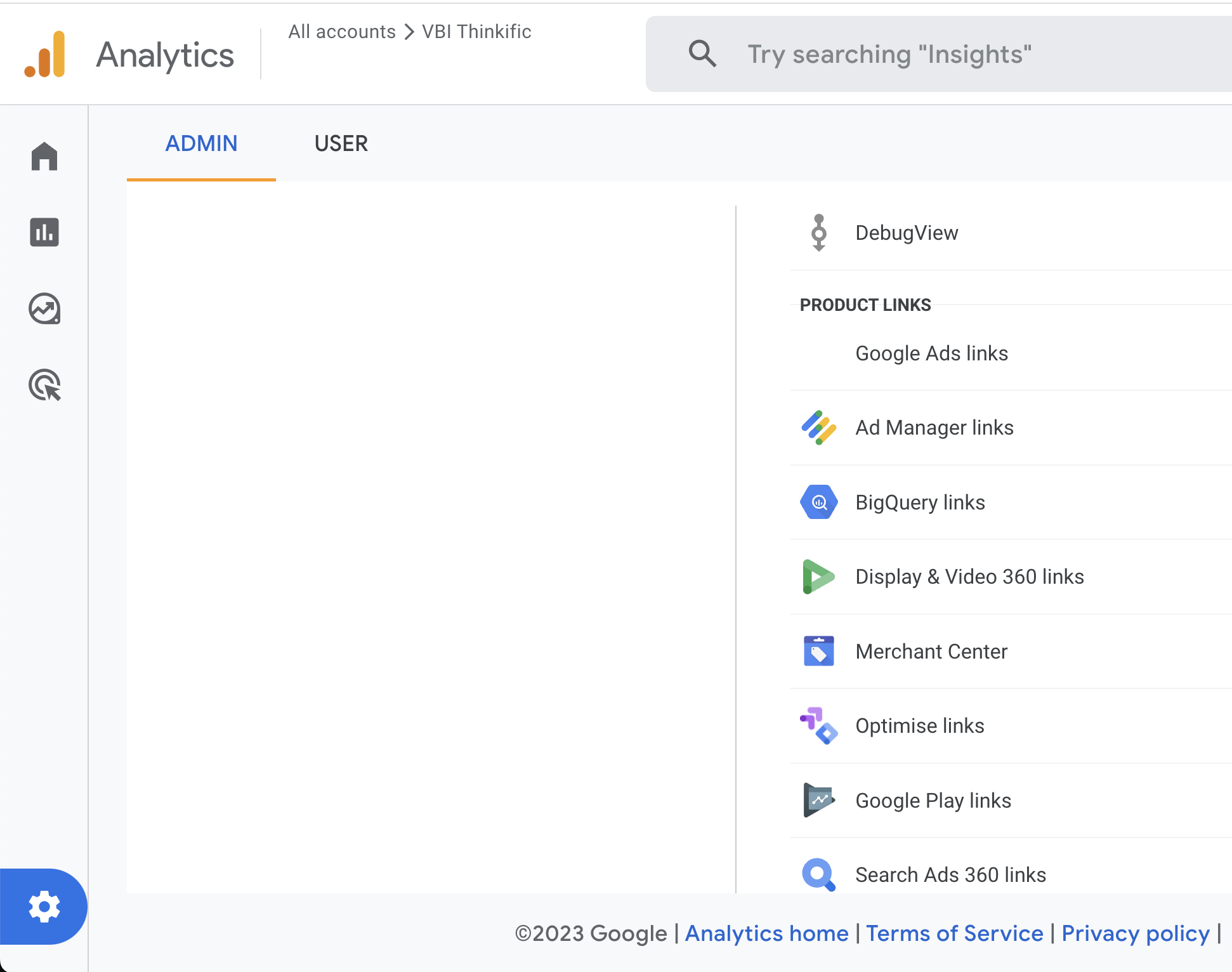Click the DebugView icon
The image size is (1232, 972).
tap(819, 233)
